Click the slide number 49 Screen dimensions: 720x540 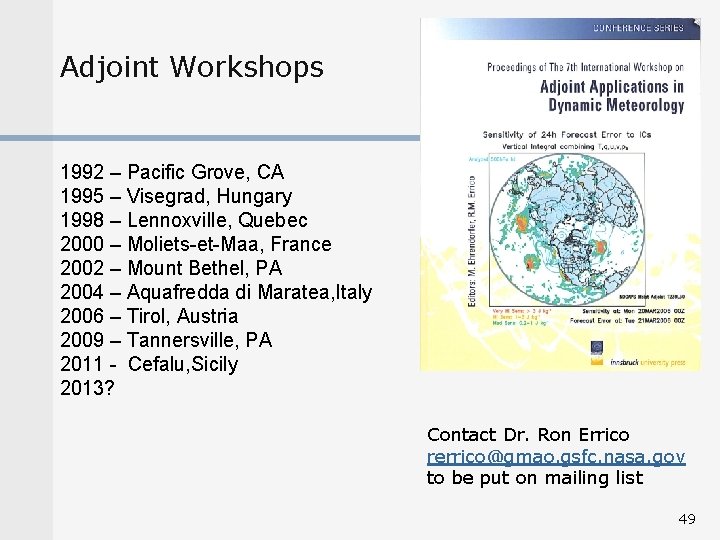687,519
